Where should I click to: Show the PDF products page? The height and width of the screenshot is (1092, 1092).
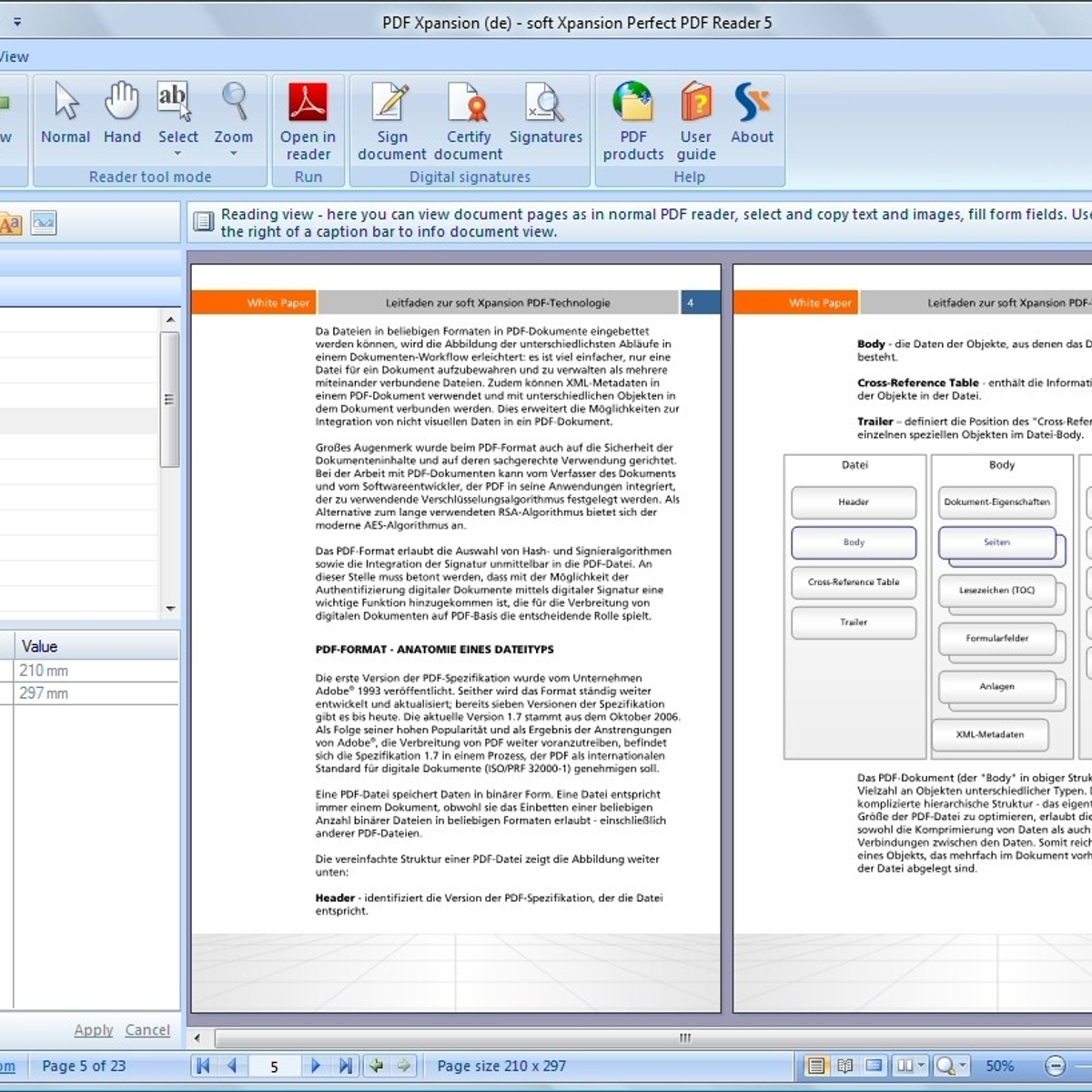click(x=633, y=121)
